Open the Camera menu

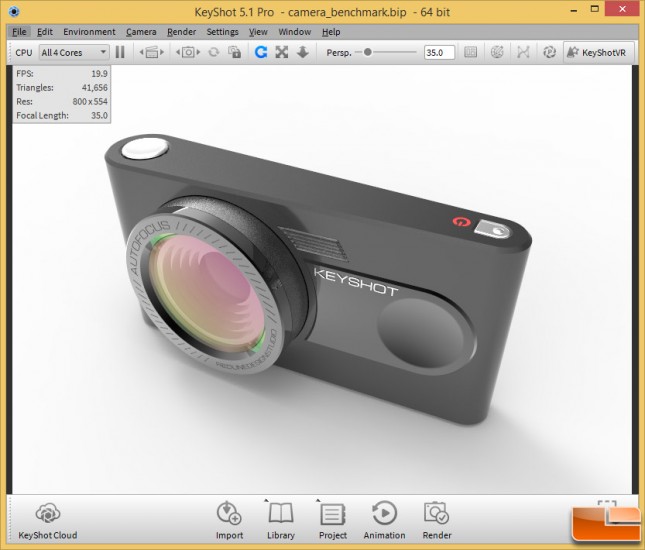[x=141, y=32]
